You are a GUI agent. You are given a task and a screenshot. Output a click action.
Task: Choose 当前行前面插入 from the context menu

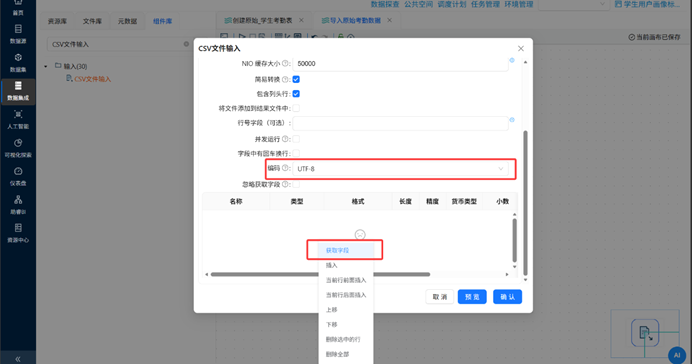click(346, 280)
